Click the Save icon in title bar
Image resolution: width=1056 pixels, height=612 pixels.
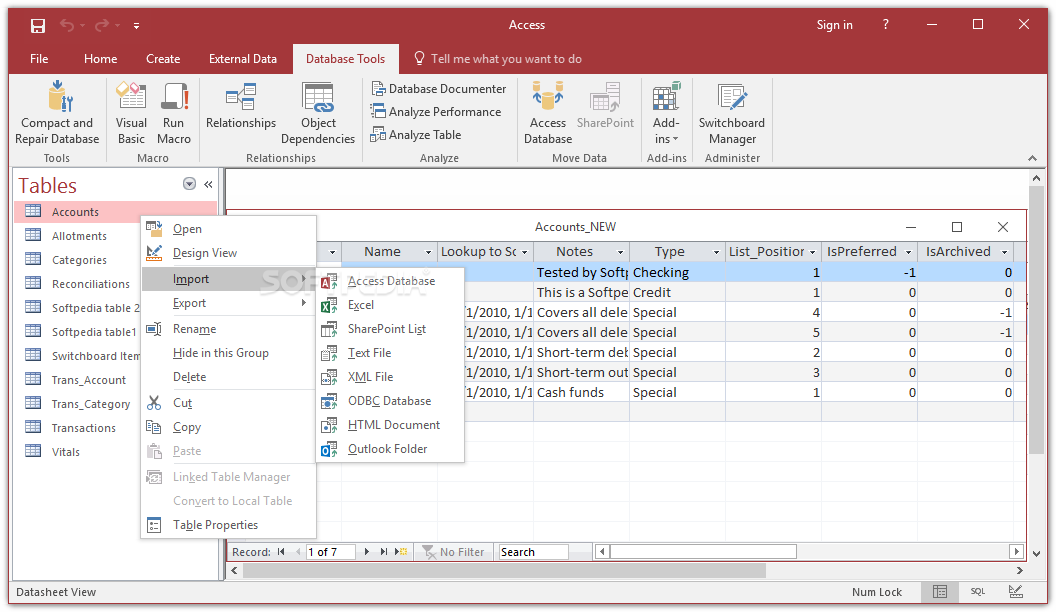point(38,26)
